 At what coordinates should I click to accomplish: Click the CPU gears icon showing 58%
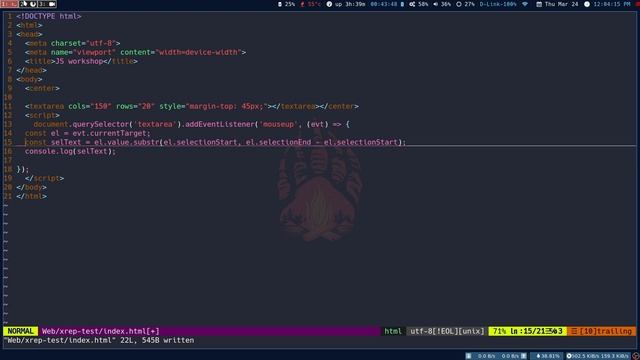point(412,4)
